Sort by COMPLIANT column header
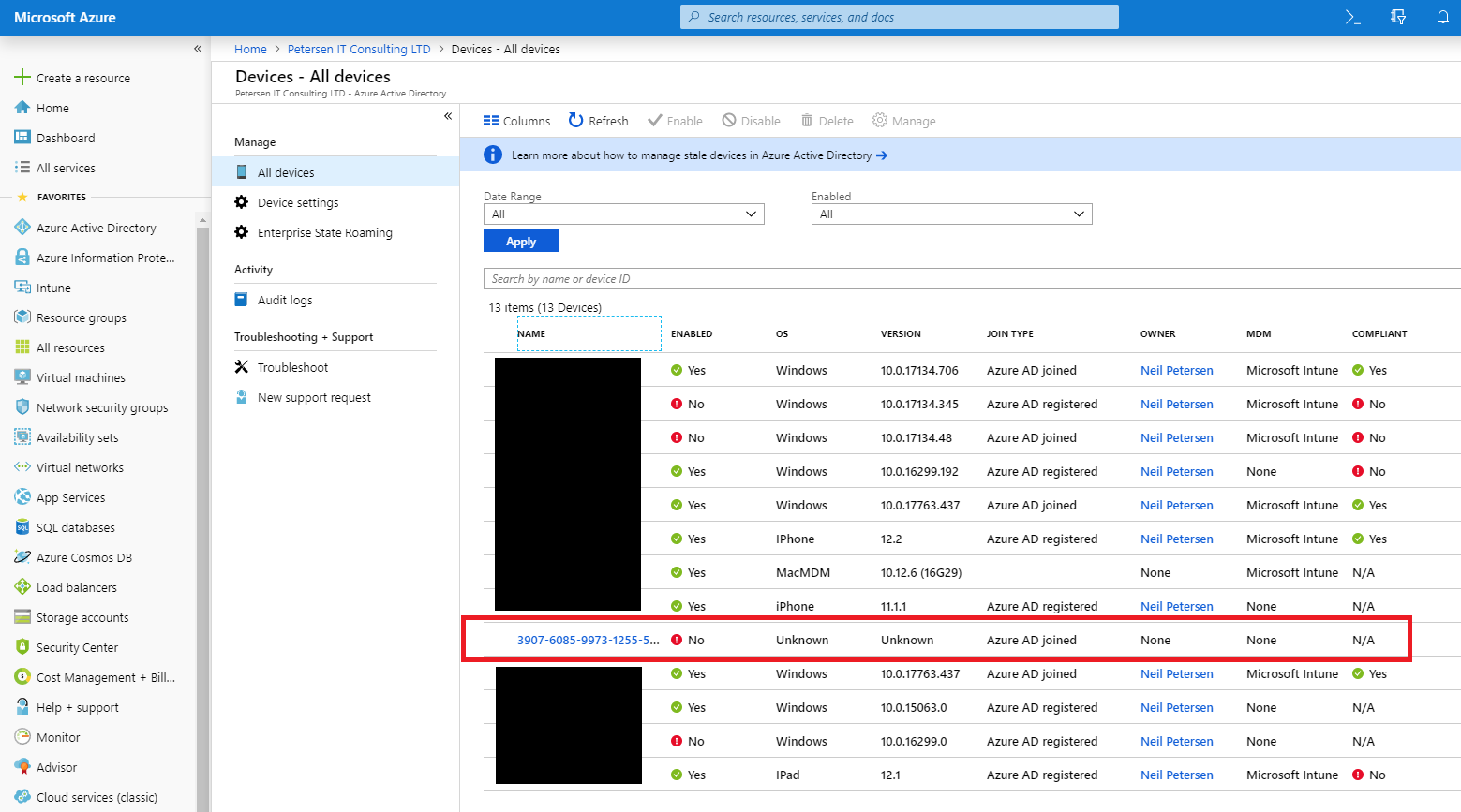 coord(1379,333)
